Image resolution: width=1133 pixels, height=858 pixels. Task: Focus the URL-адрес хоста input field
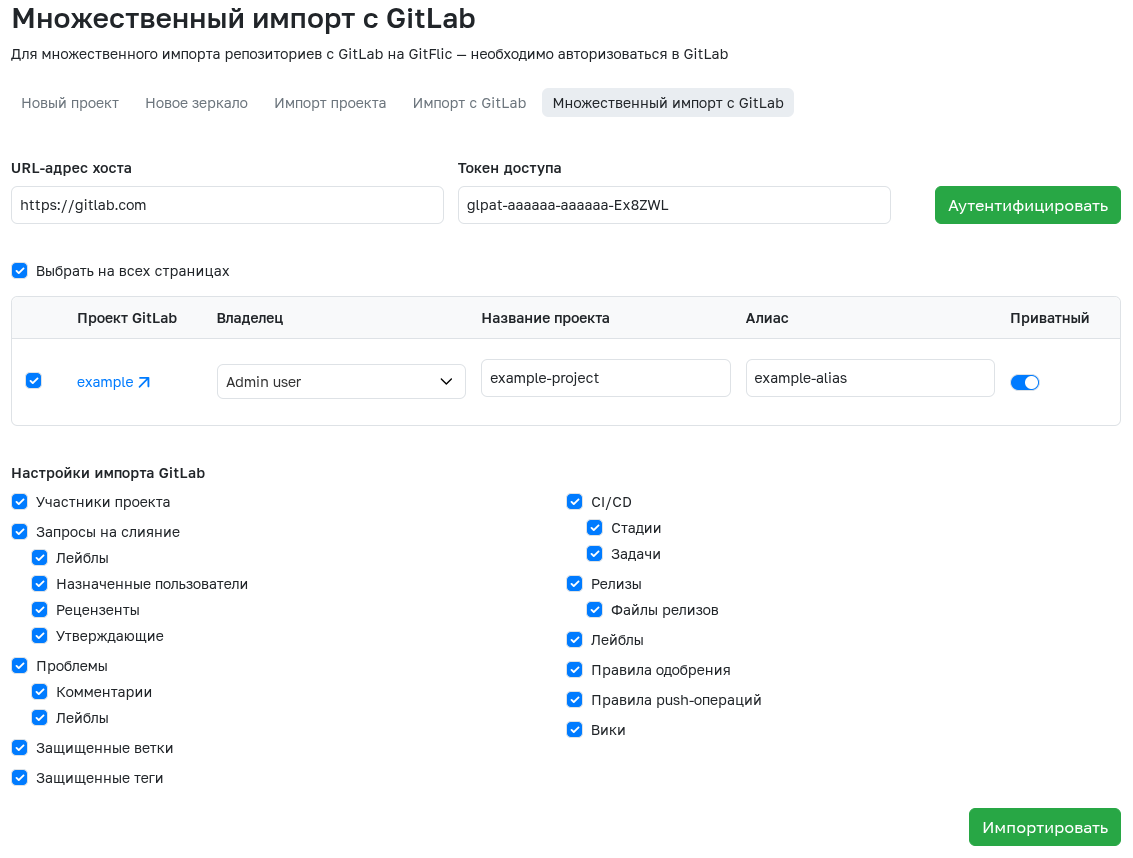coord(228,205)
